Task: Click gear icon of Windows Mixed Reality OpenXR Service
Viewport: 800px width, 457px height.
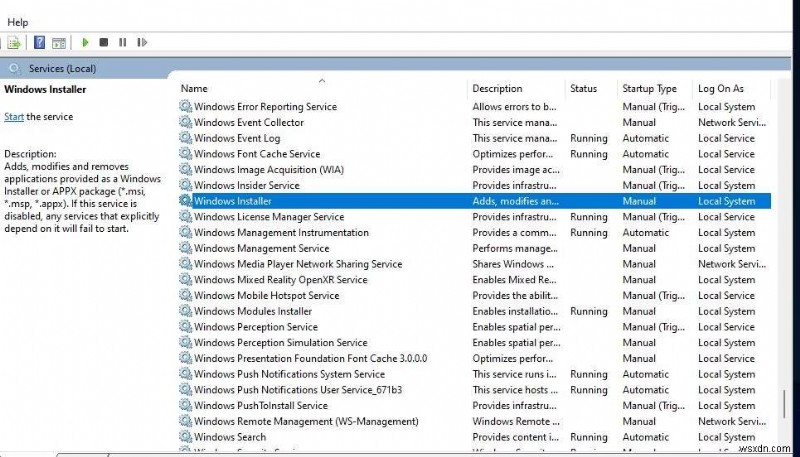Action: click(x=185, y=280)
